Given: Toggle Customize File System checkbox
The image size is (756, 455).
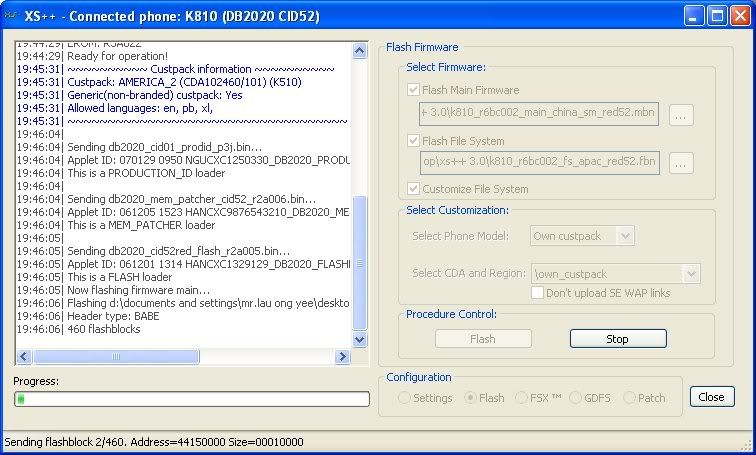Looking at the screenshot, I should [415, 189].
